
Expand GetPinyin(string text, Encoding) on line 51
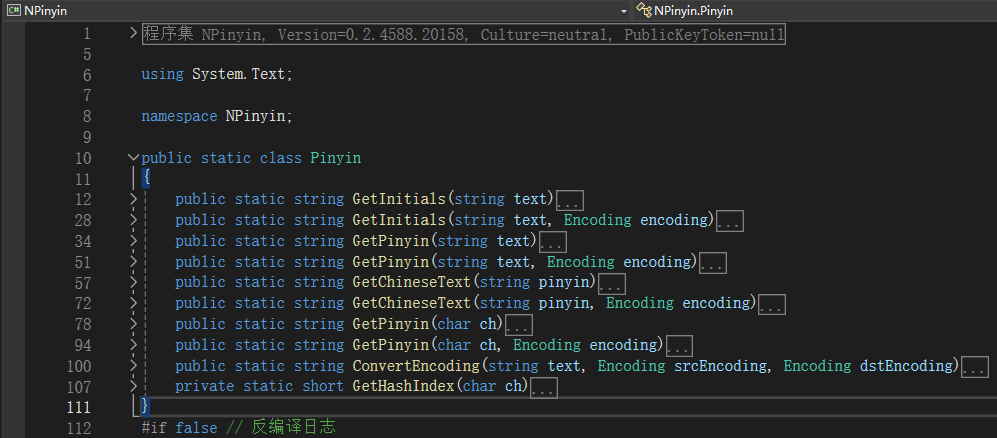[134, 261]
